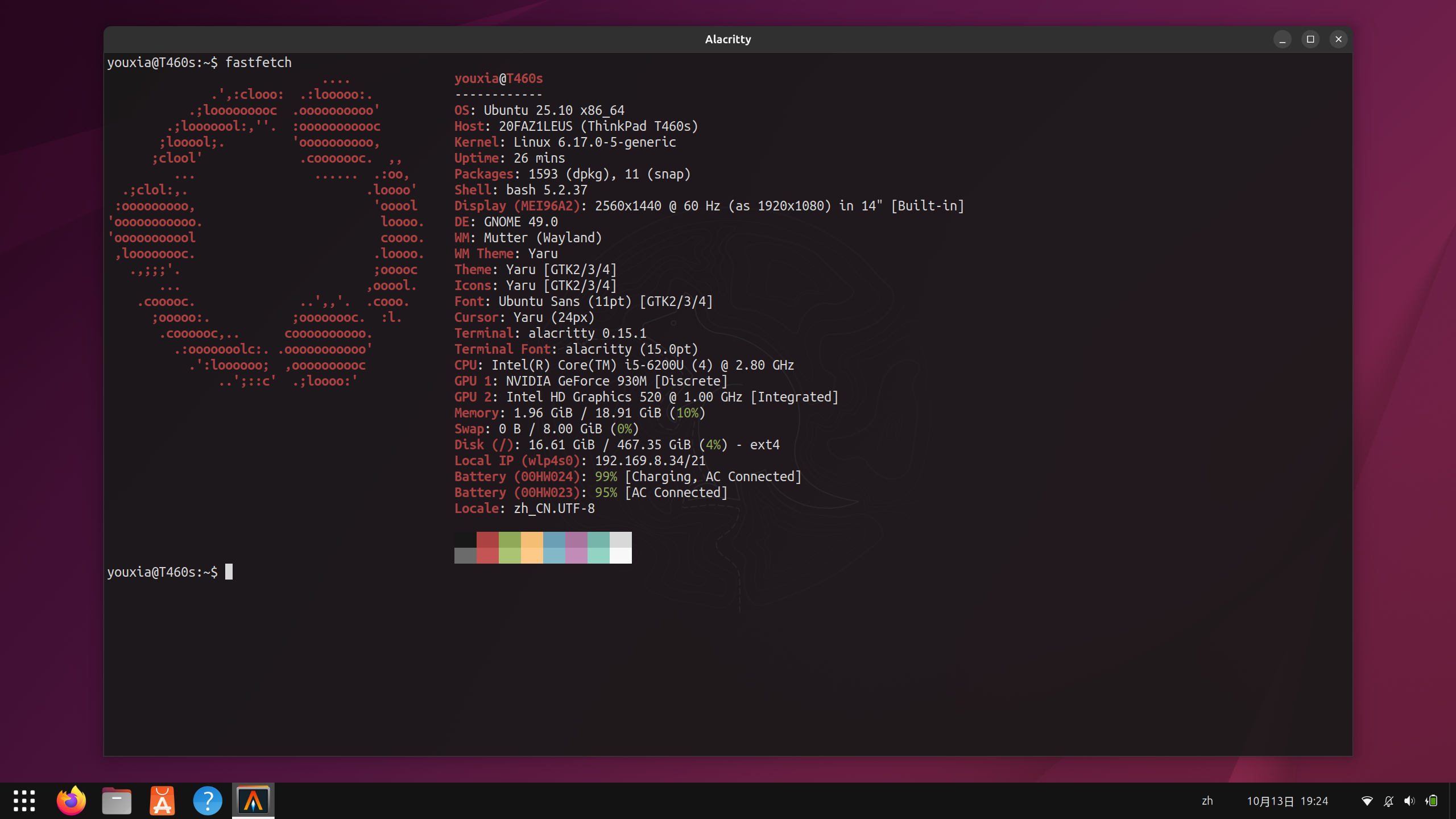Click the terminal cursor at the prompt

click(229, 572)
